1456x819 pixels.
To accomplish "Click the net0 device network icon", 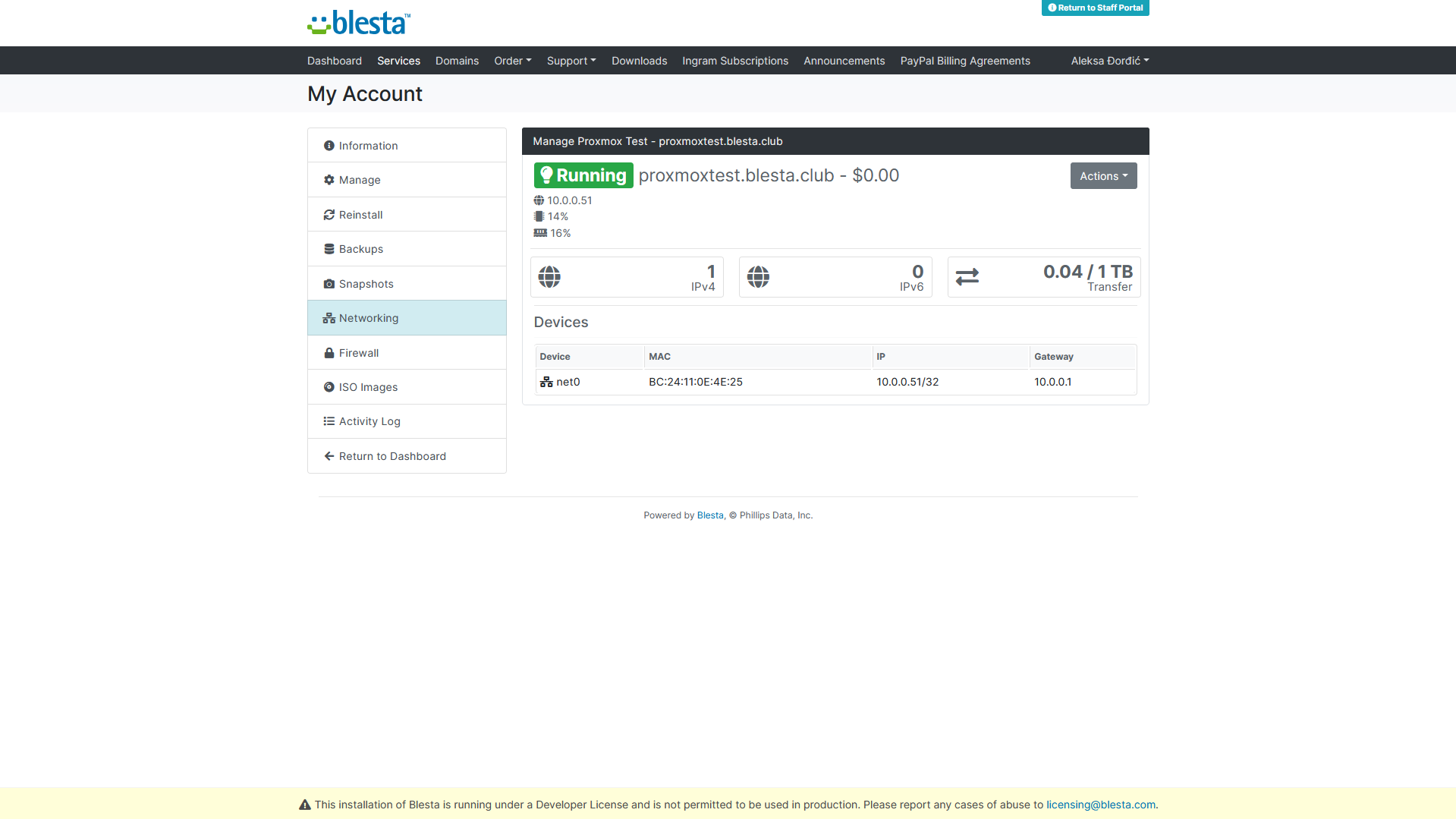I will click(546, 382).
